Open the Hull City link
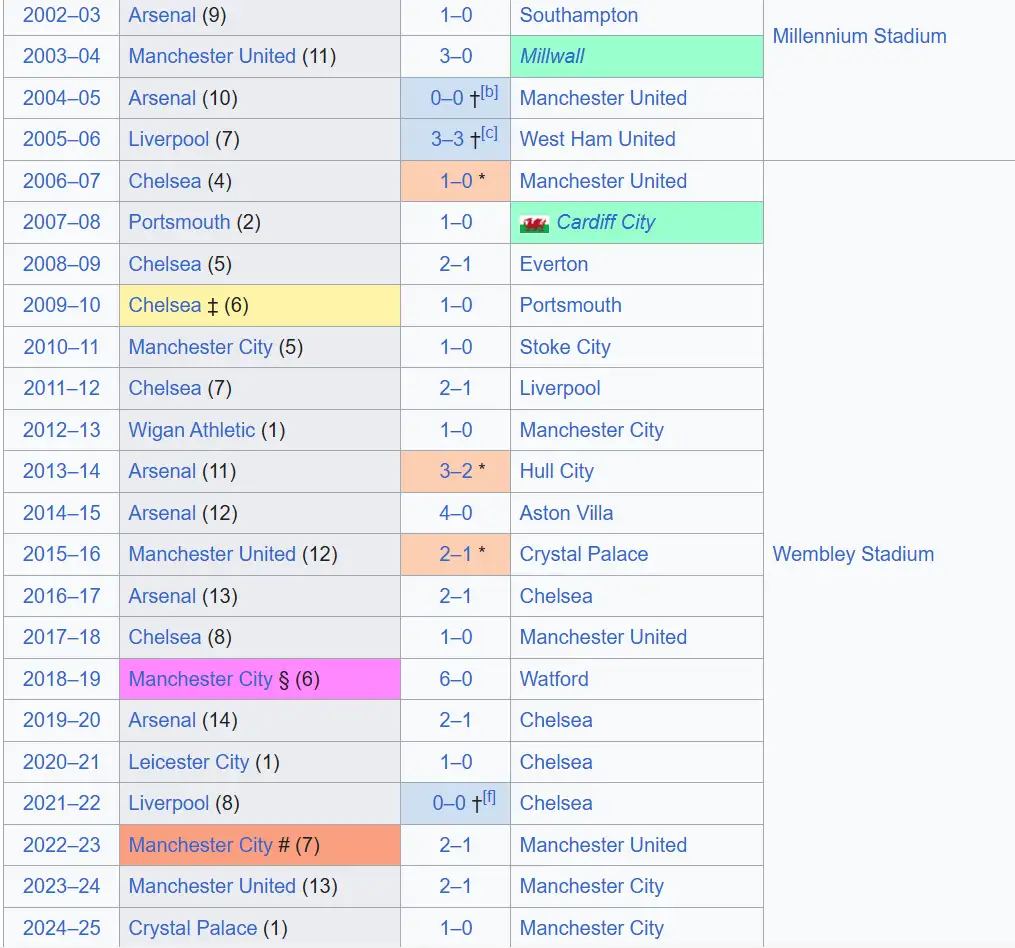1015x948 pixels. click(x=556, y=471)
